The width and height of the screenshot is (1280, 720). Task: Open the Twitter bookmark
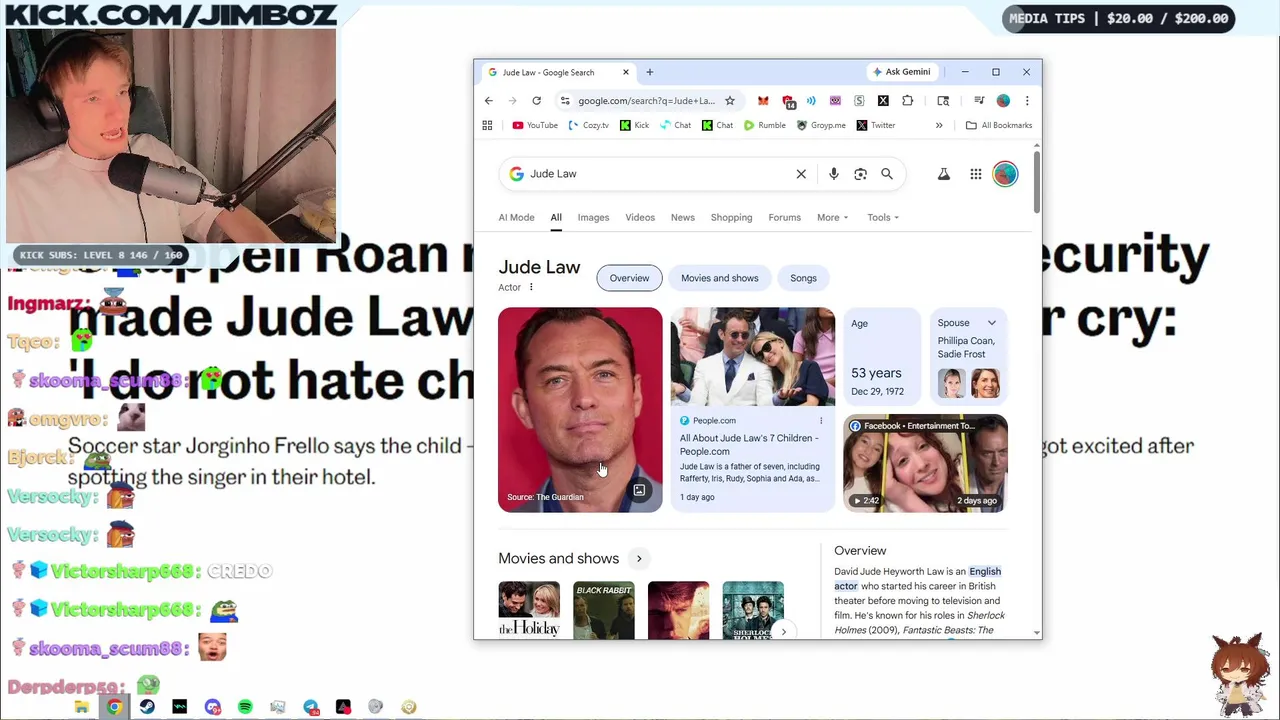876,125
